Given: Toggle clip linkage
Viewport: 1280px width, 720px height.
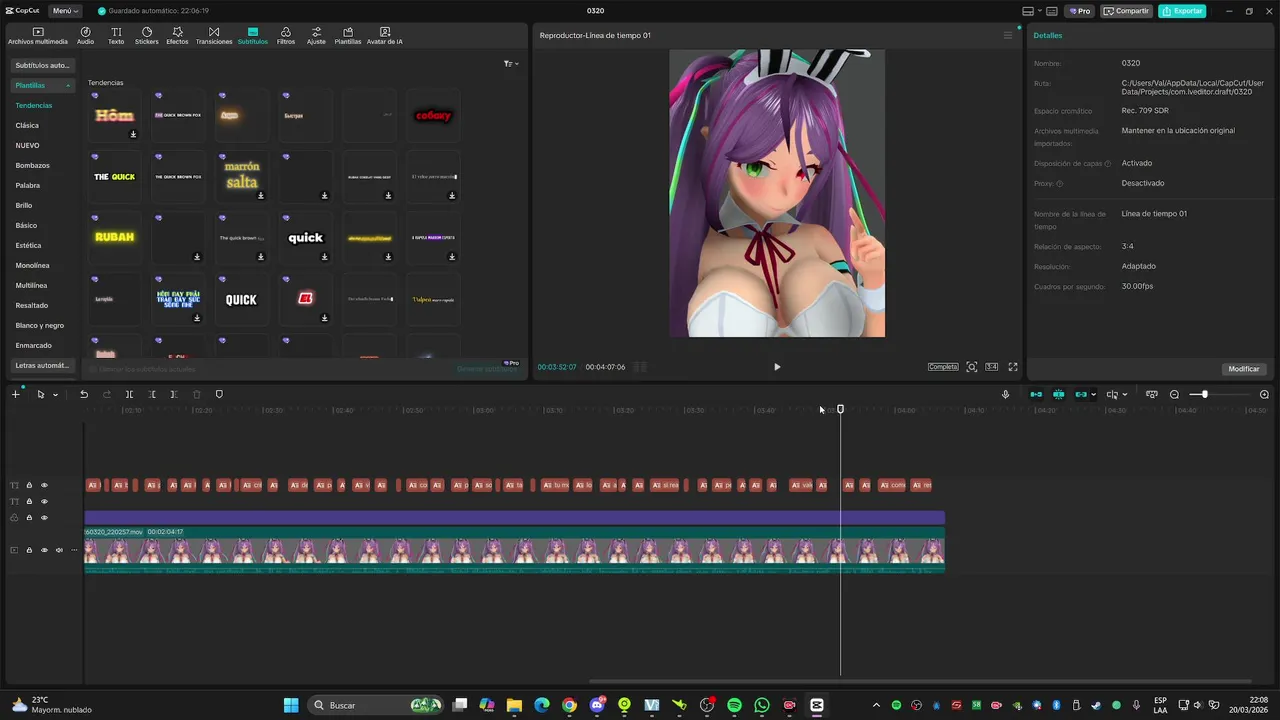Looking at the screenshot, I should (x=1080, y=394).
